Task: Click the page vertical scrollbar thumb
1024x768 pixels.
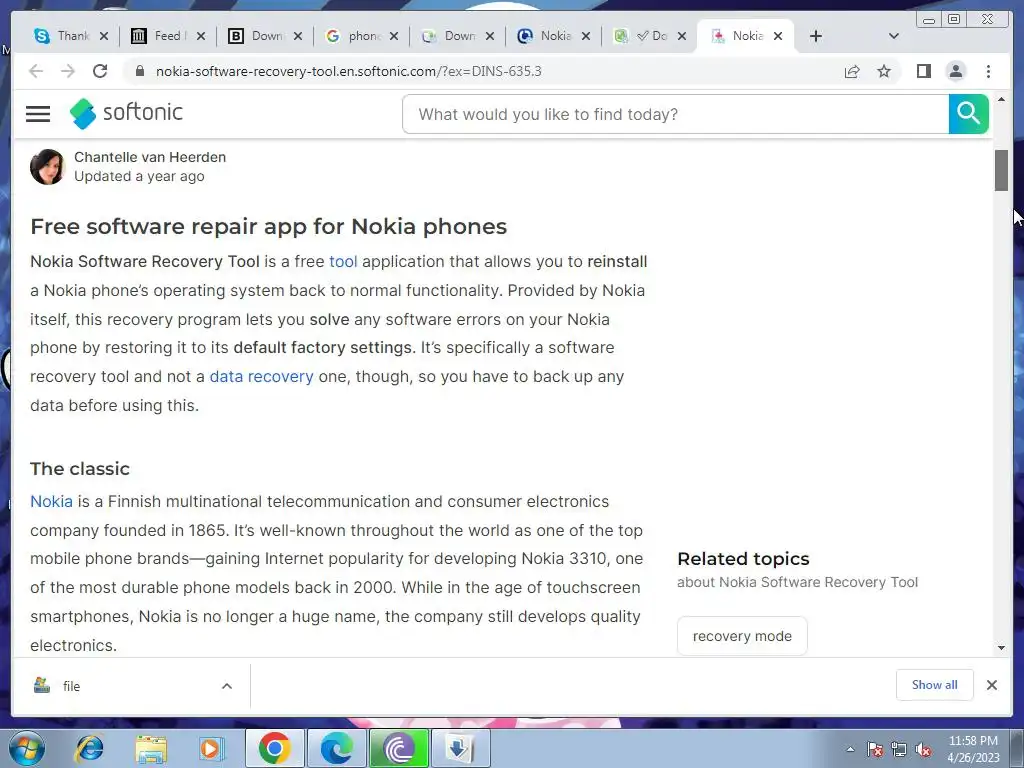Action: [1001, 170]
